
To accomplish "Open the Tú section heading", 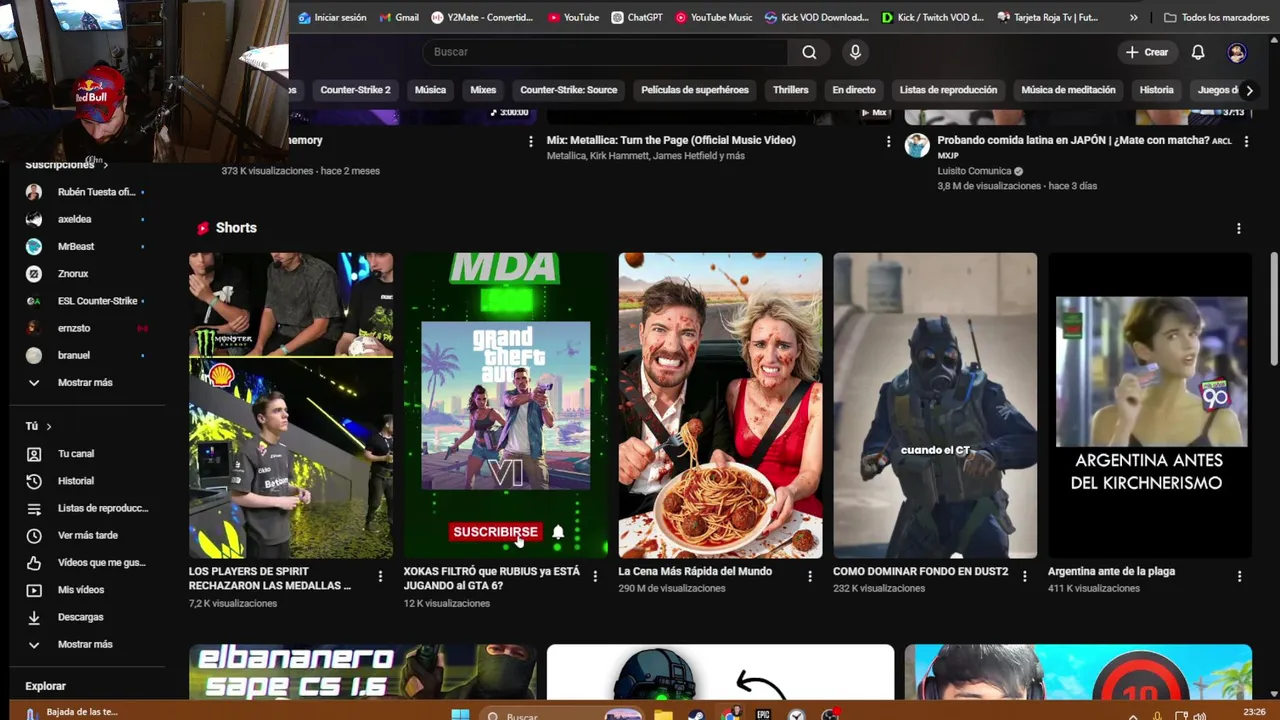I will pyautogui.click(x=38, y=426).
